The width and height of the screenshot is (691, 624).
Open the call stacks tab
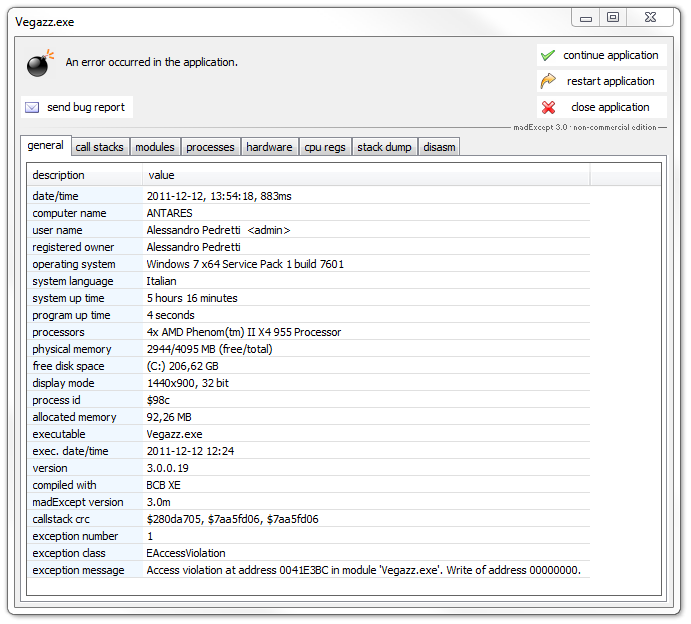[x=99, y=147]
